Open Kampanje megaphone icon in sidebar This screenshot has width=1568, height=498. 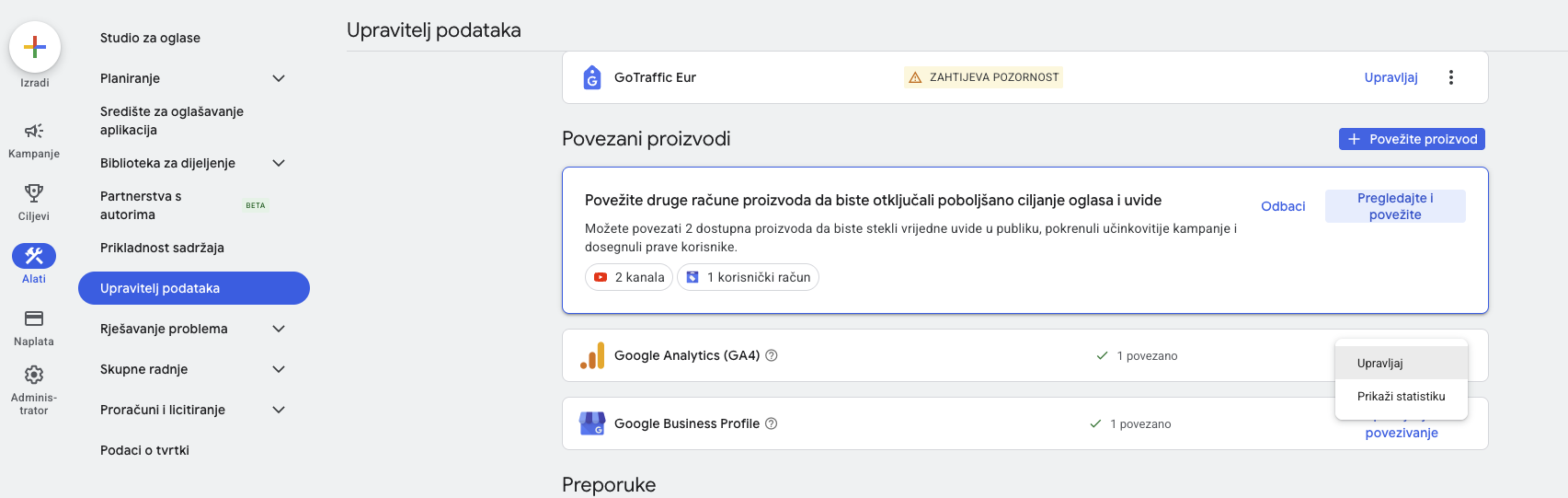coord(34,131)
